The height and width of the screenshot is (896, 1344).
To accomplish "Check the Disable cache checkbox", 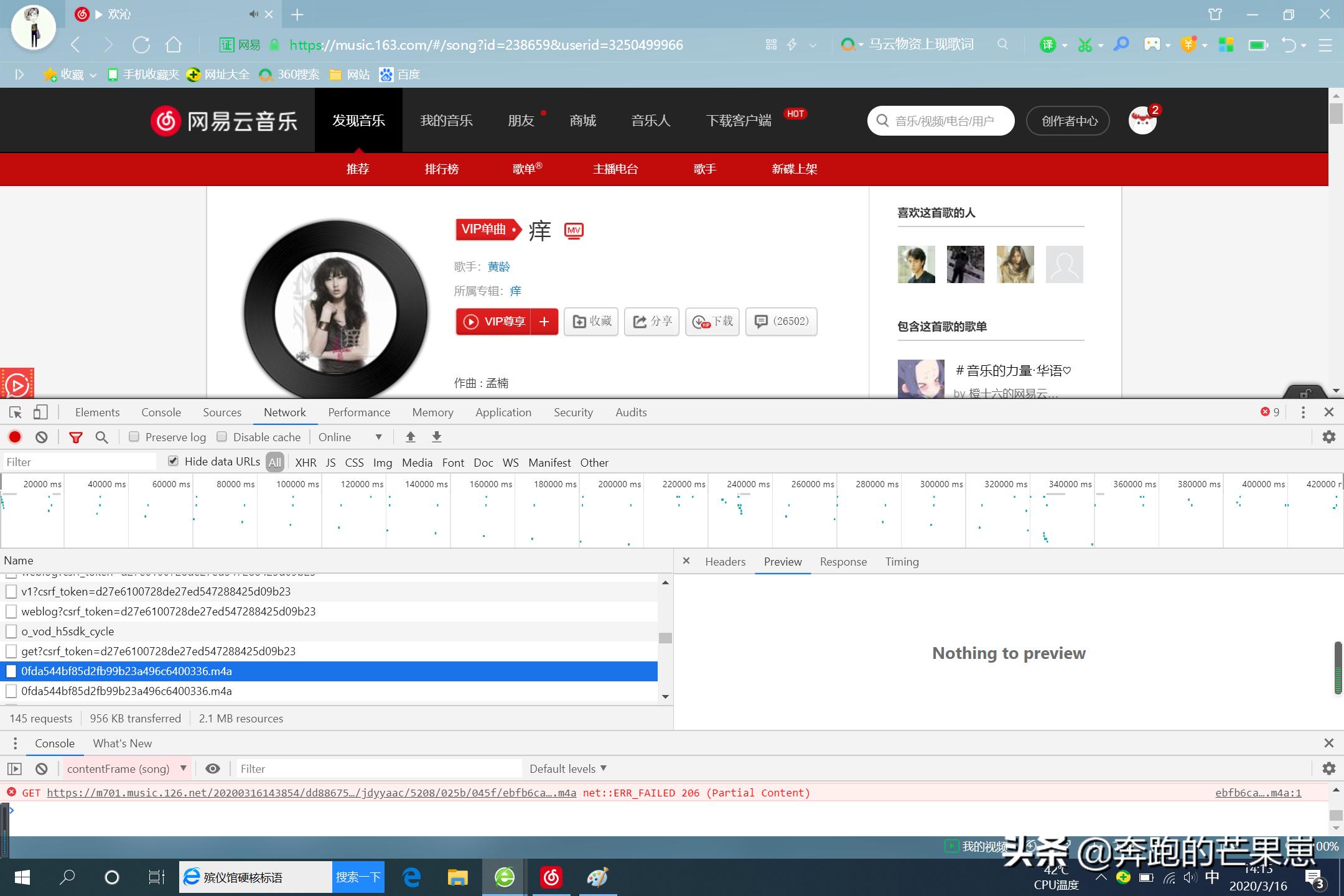I will [x=222, y=437].
